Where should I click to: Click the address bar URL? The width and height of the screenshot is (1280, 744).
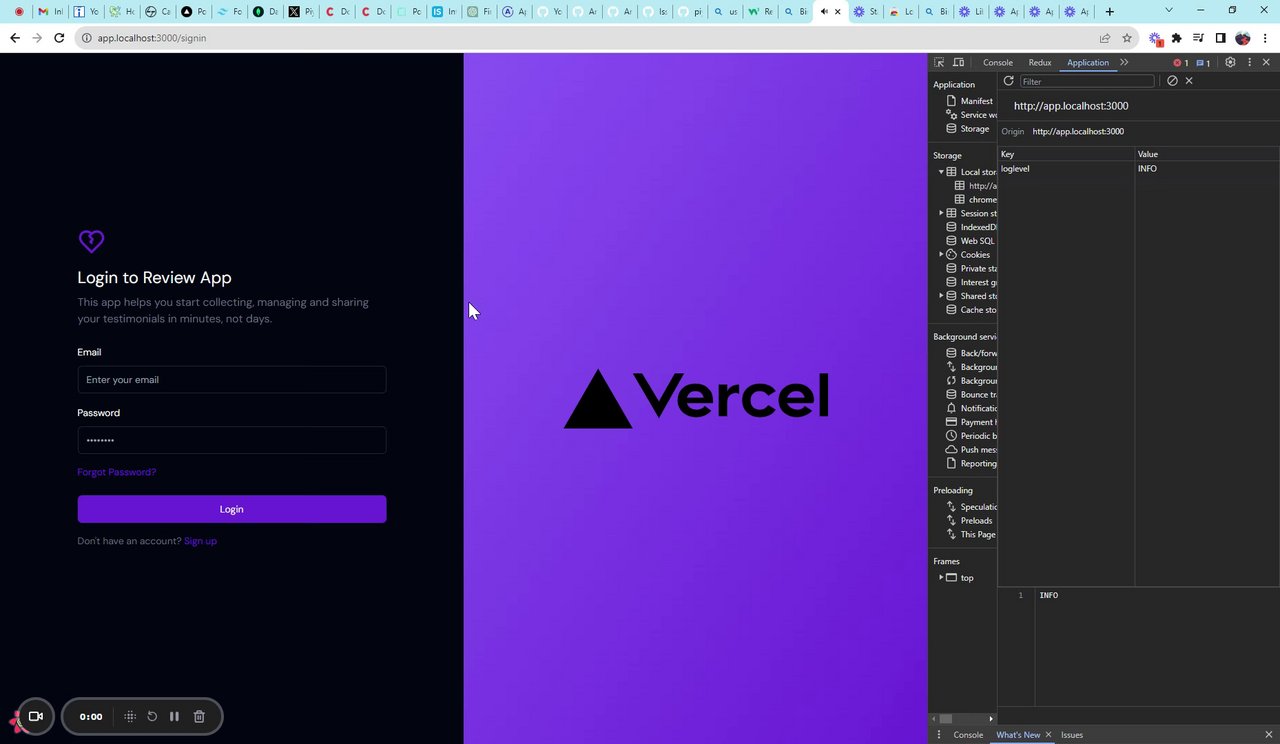(152, 38)
